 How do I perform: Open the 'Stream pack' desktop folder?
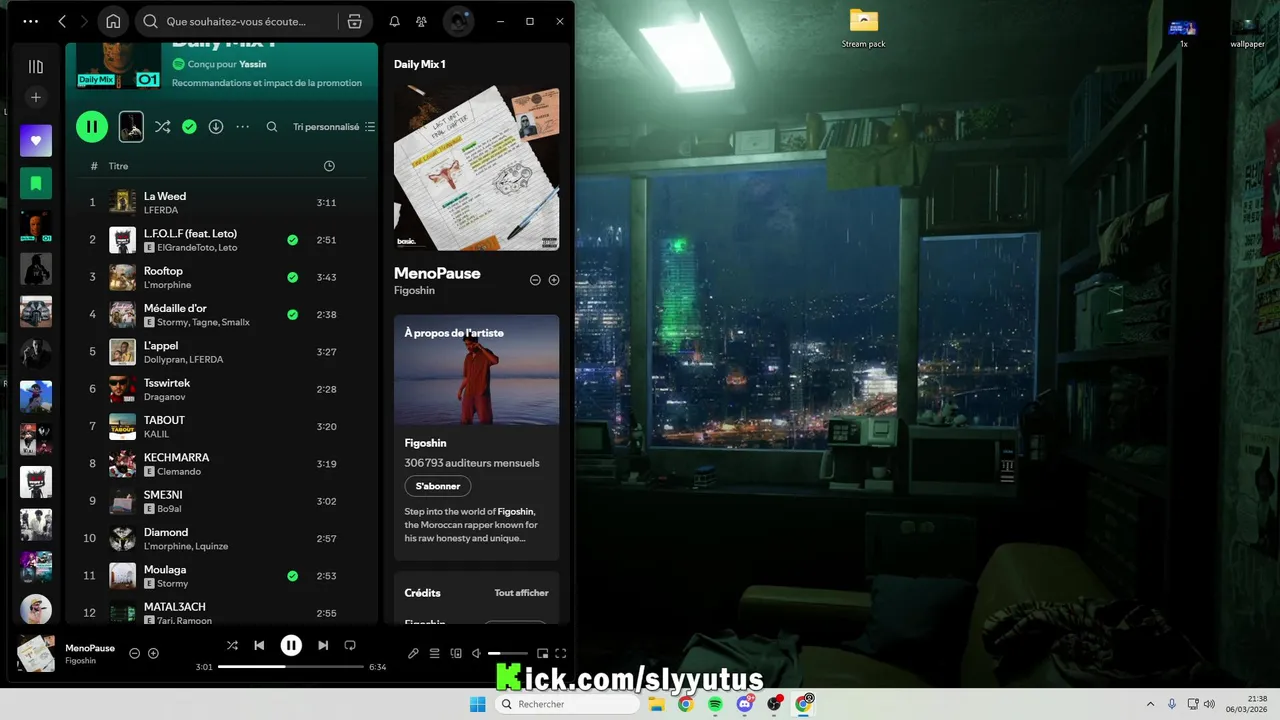863,28
